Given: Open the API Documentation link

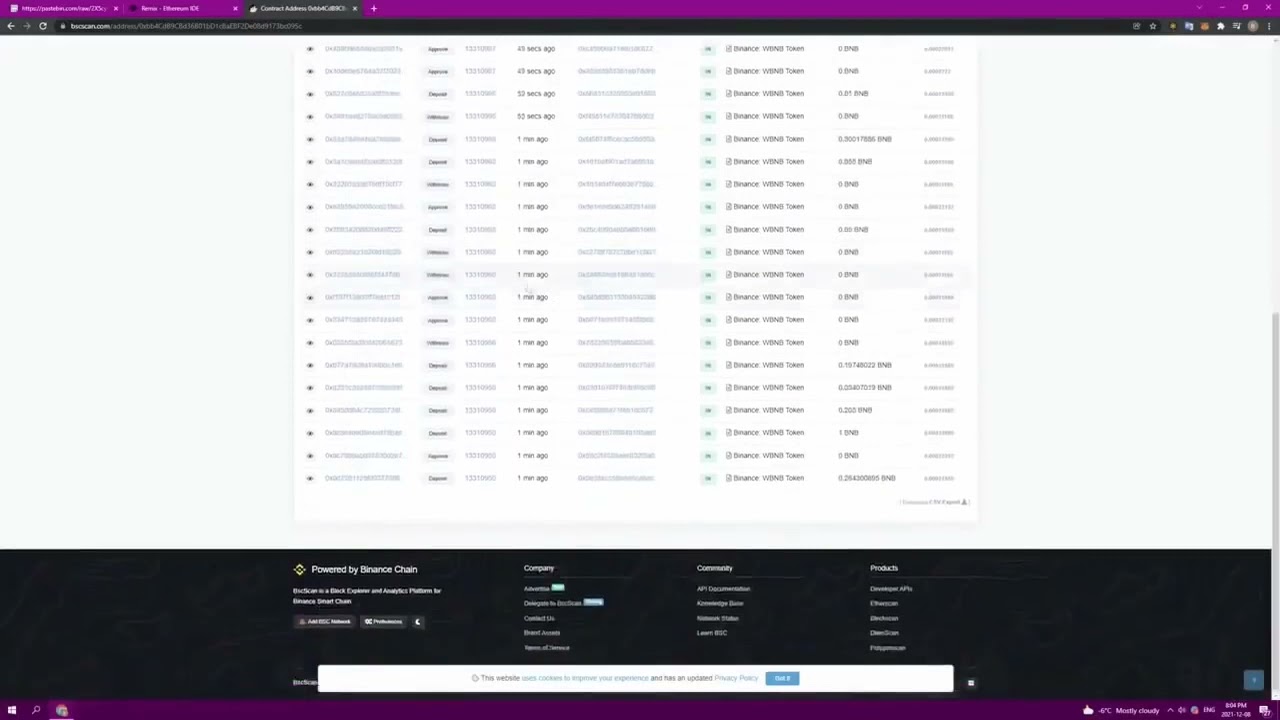Looking at the screenshot, I should point(723,589).
